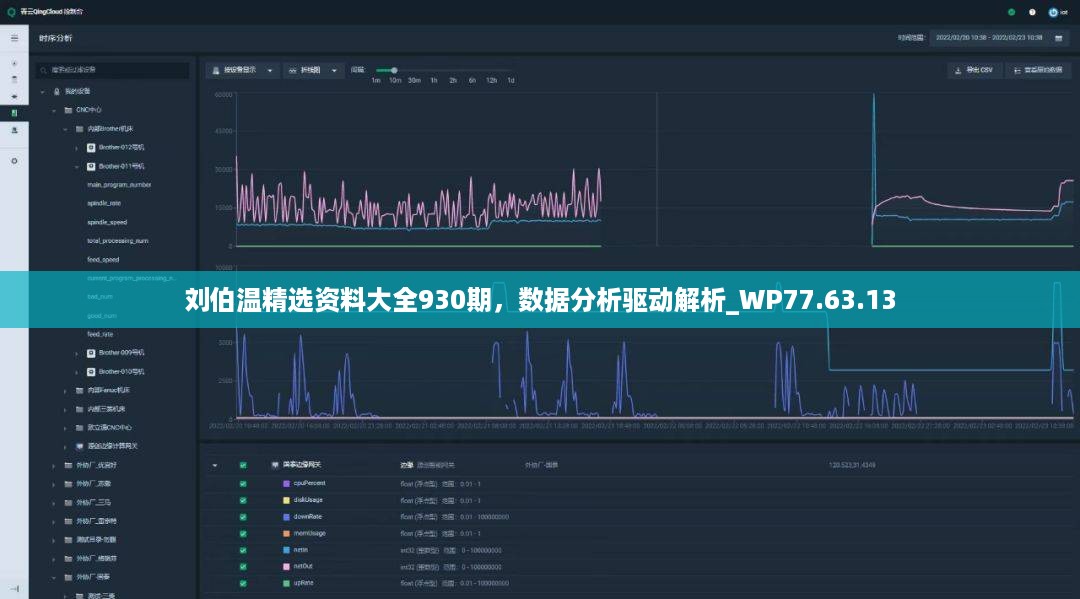Open the line chart type dropdown
Image resolution: width=1080 pixels, height=599 pixels.
[x=312, y=70]
